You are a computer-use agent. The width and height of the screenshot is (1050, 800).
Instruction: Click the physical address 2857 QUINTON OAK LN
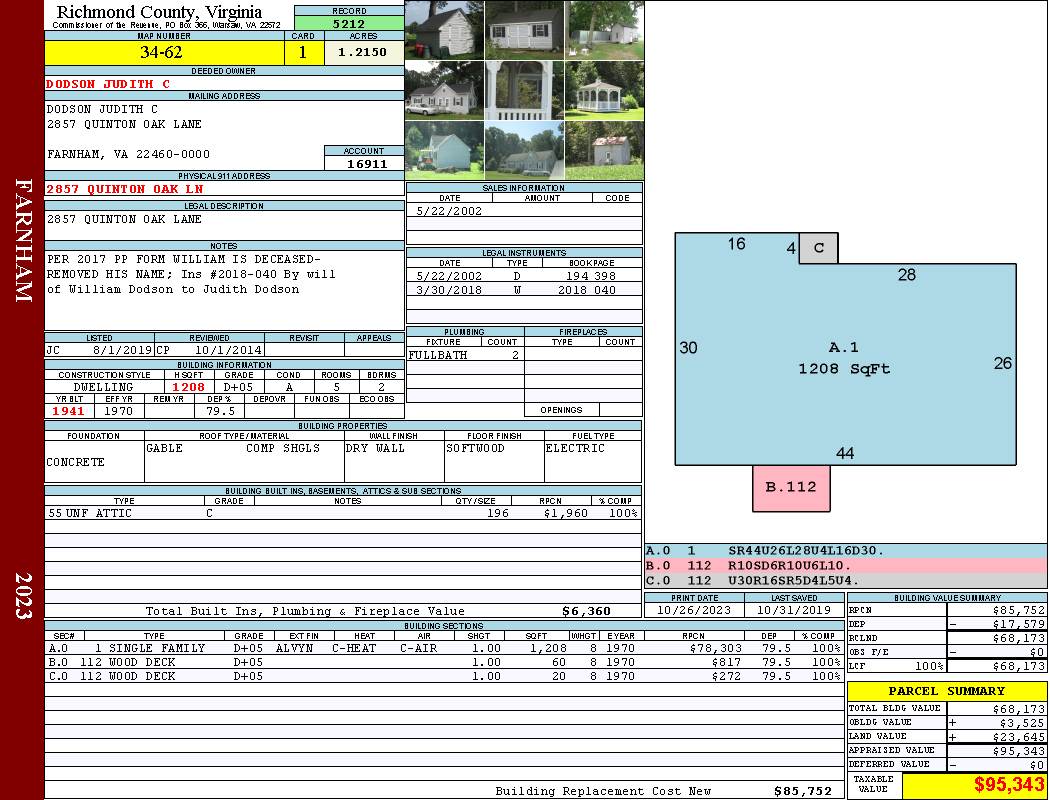tap(124, 189)
